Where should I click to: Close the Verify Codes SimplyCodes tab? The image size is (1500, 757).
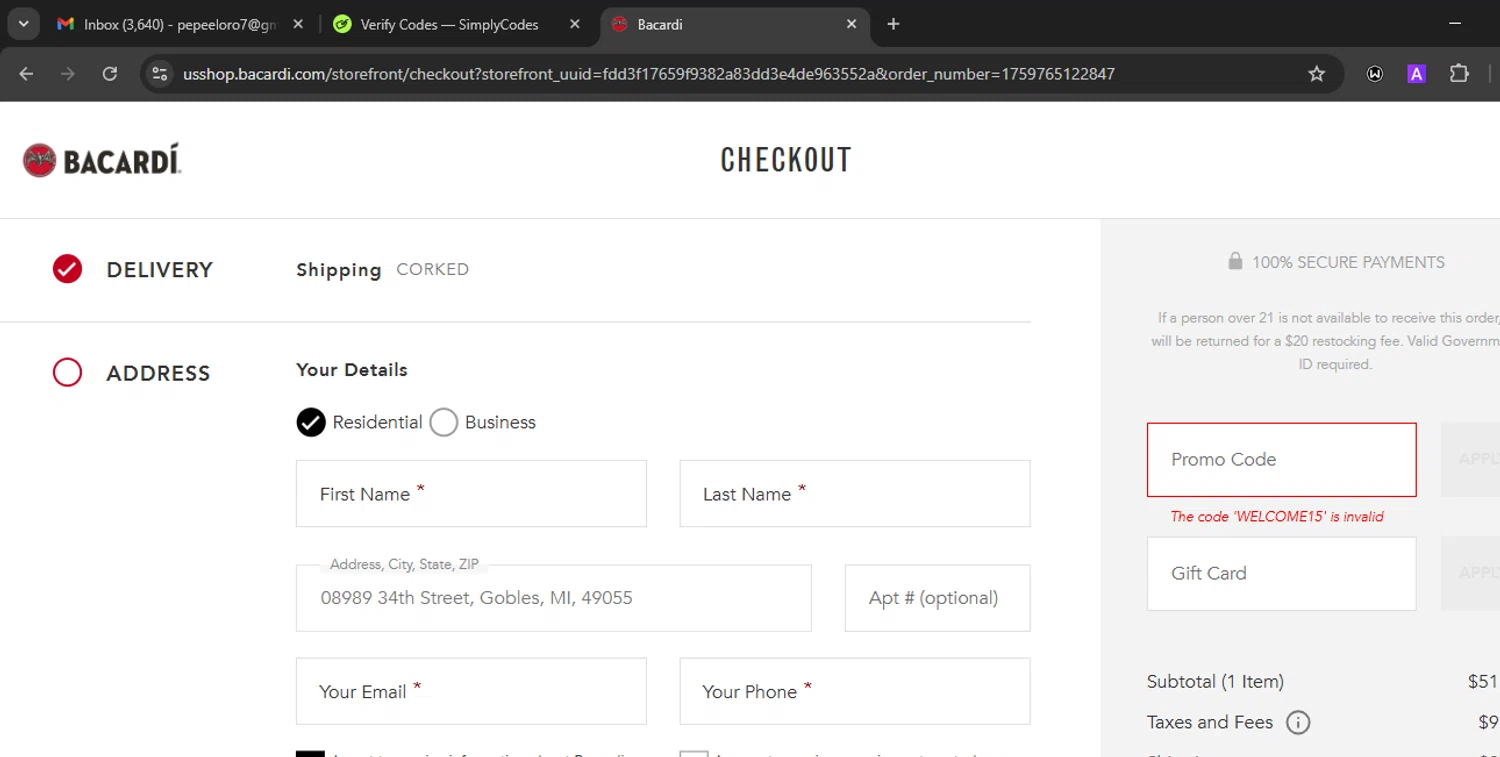[x=575, y=24]
